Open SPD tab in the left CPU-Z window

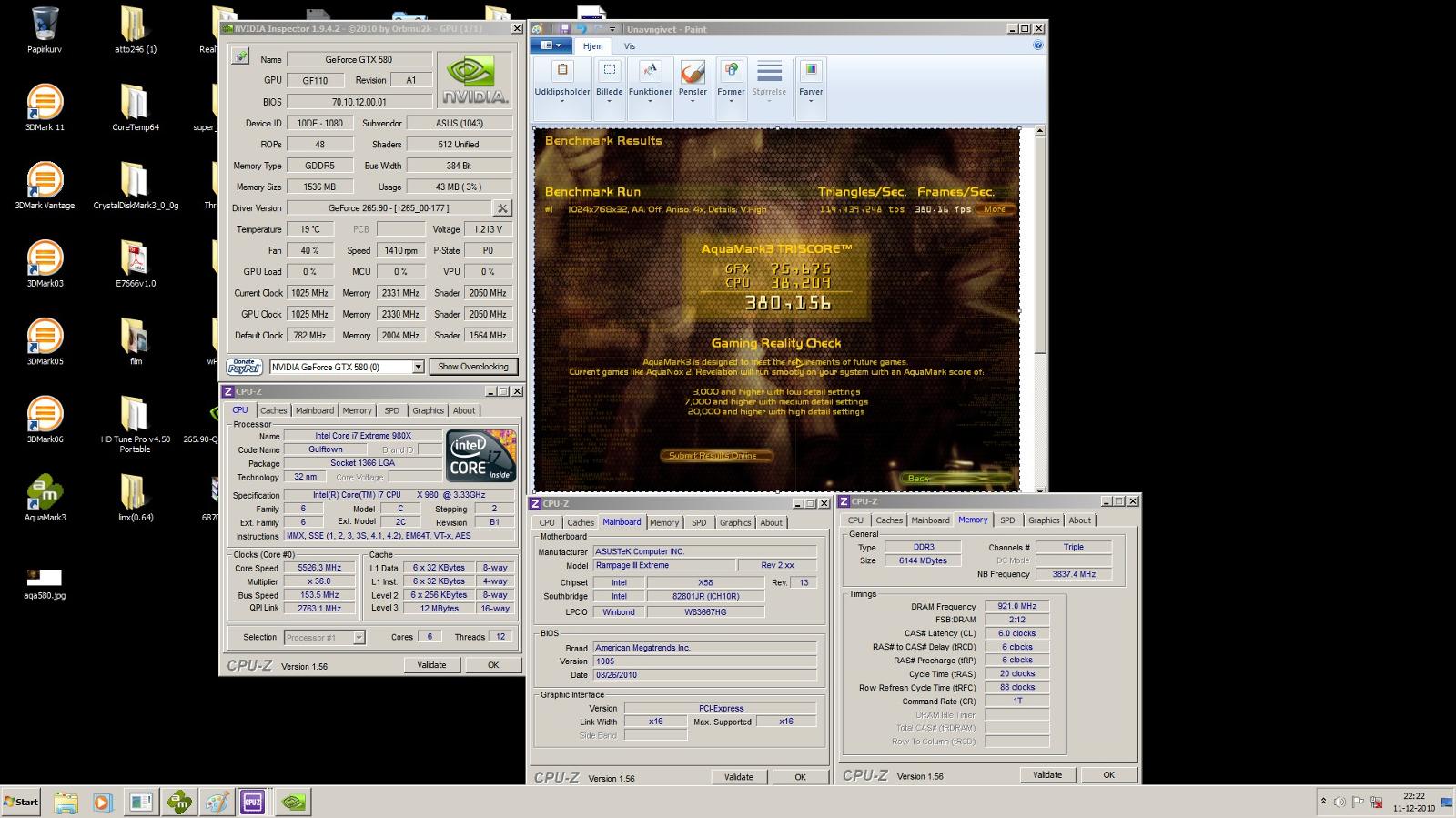click(391, 410)
